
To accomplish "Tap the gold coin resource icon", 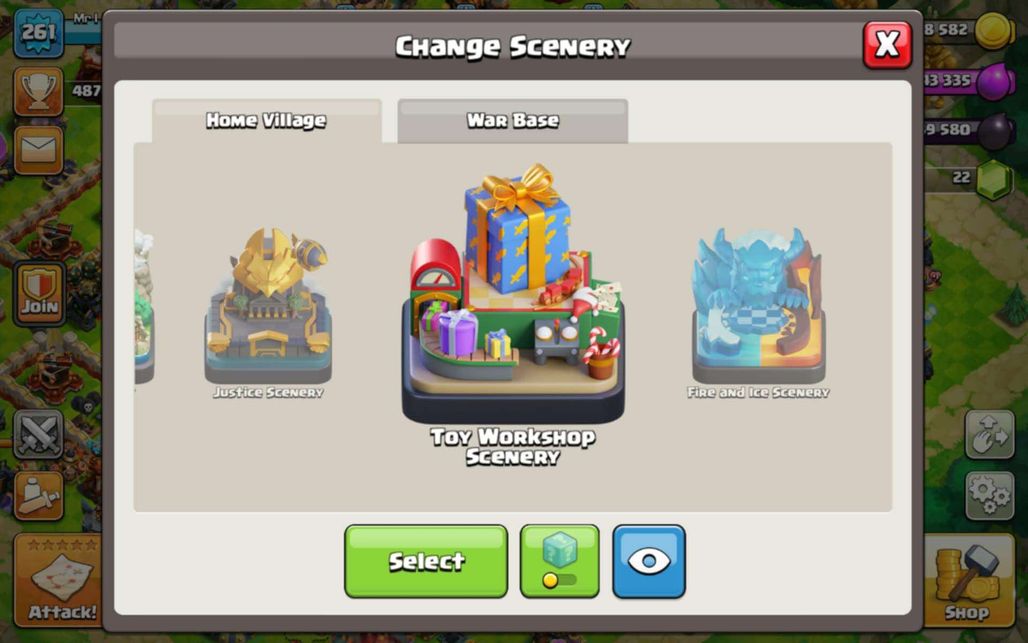I will pyautogui.click(x=995, y=30).
